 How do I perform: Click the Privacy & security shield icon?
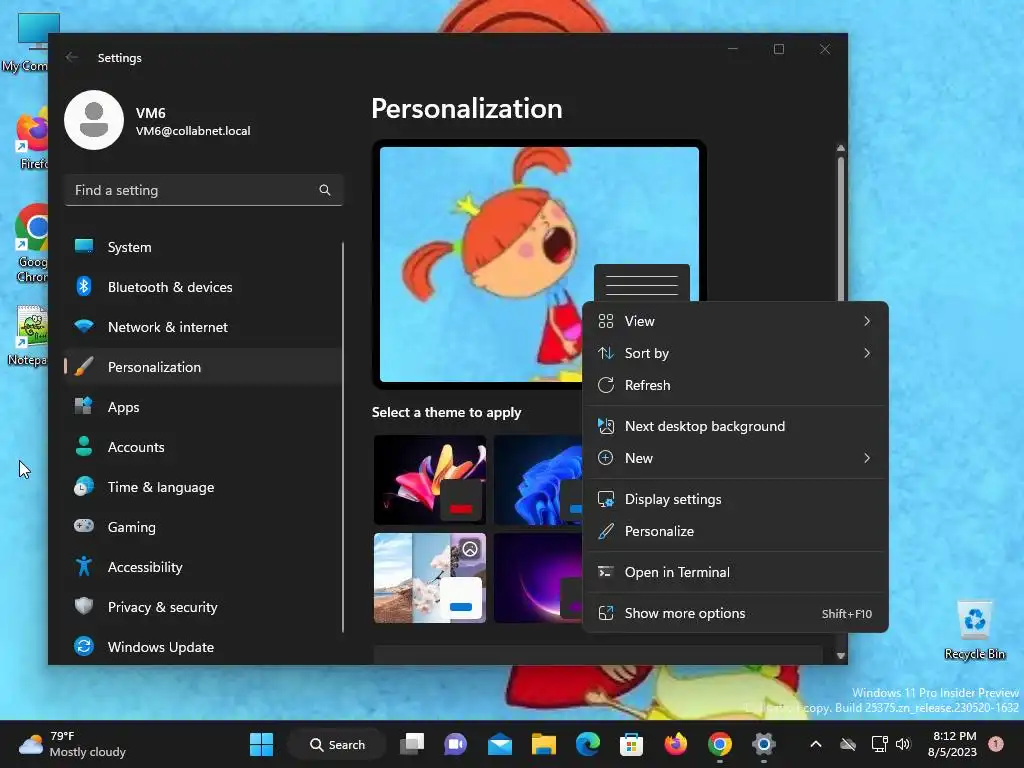(x=84, y=606)
